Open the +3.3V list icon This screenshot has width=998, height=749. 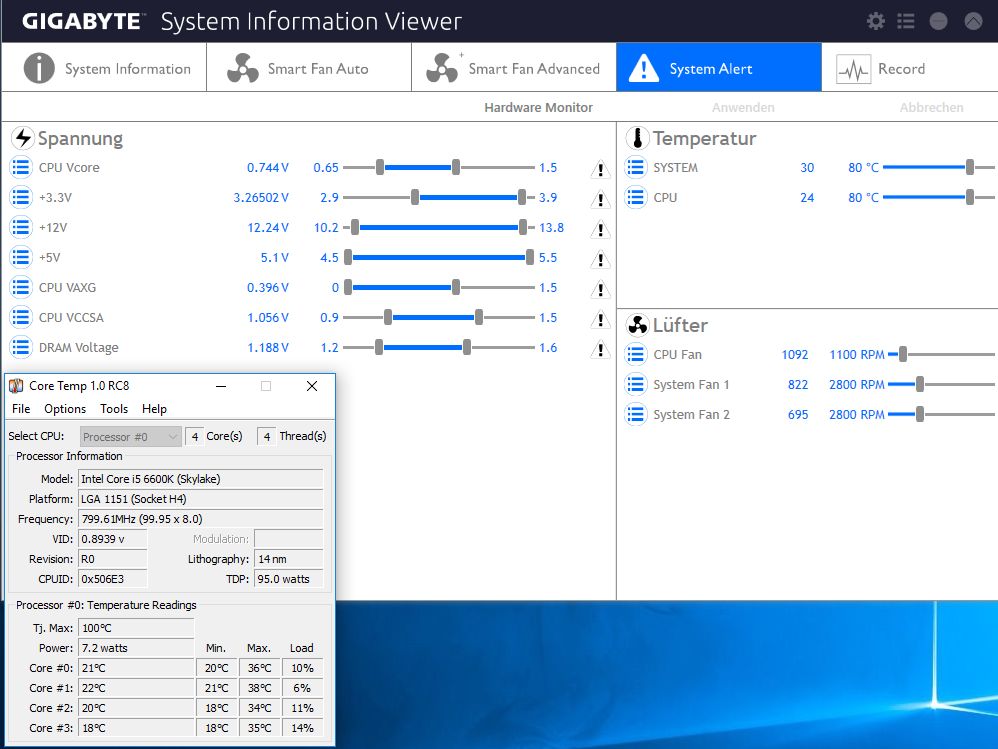(x=21, y=197)
